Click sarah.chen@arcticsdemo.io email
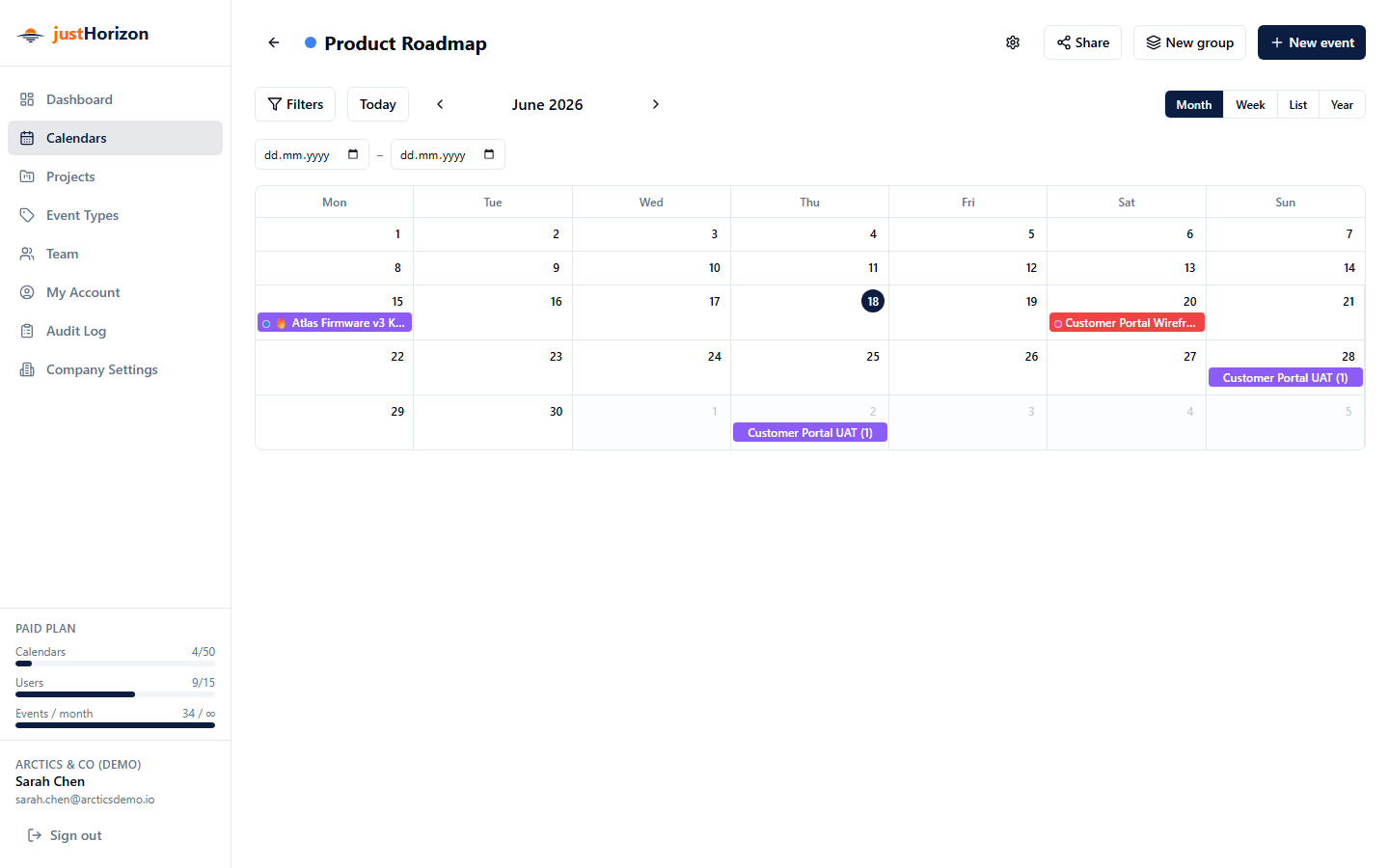This screenshot has width=1389, height=868. point(85,800)
